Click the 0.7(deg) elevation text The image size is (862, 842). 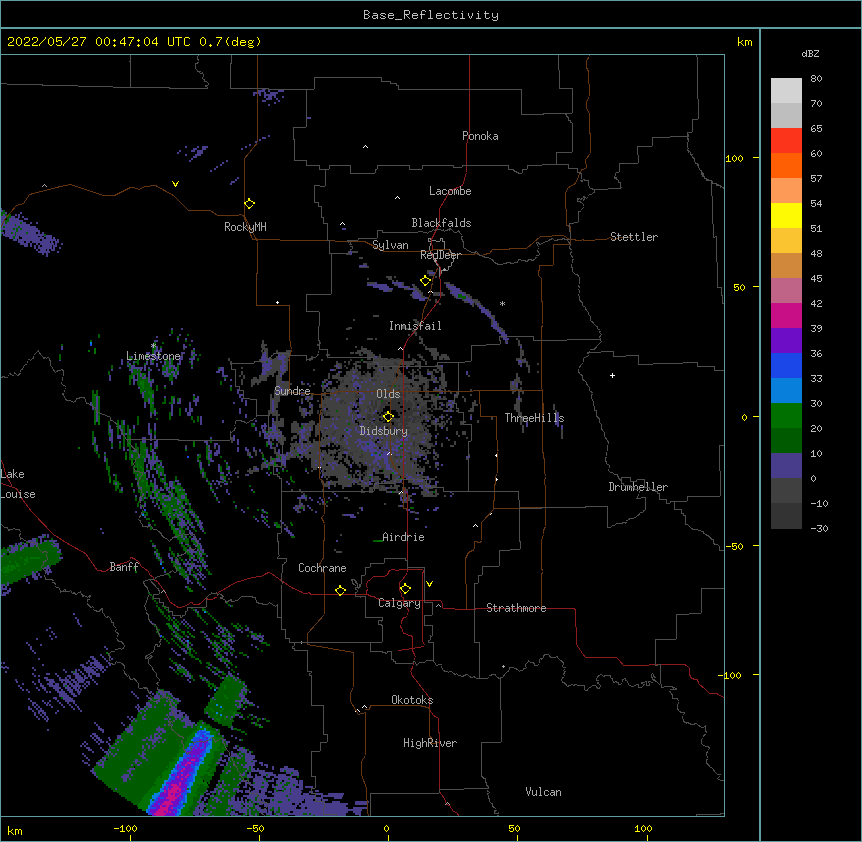click(230, 42)
